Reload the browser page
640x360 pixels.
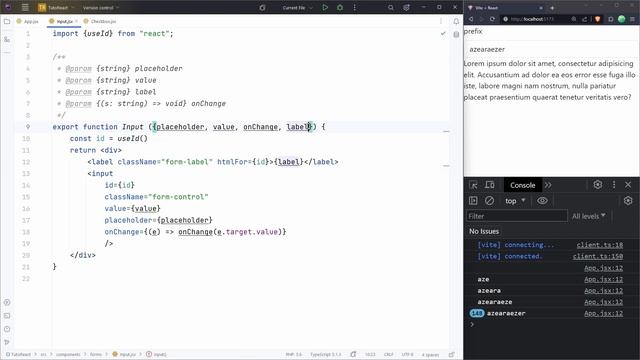coord(492,19)
